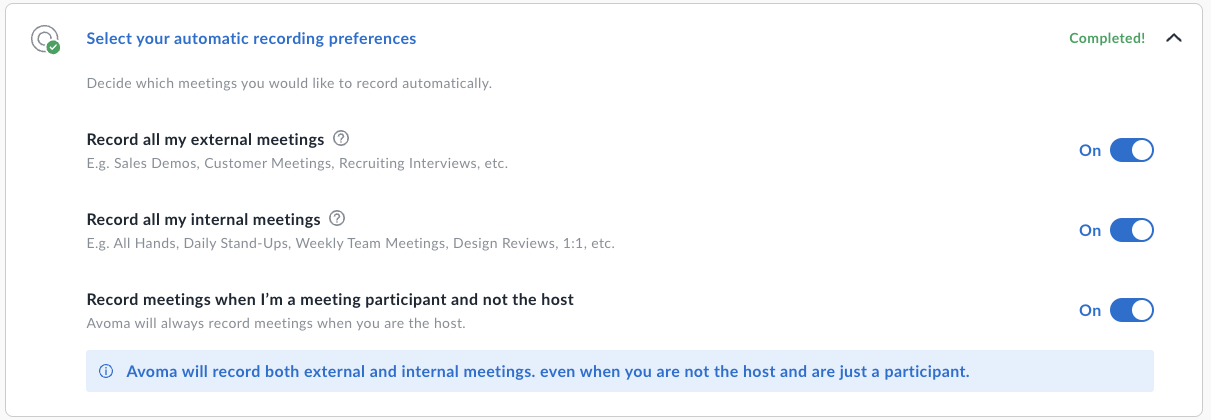This screenshot has height=420, width=1211.
Task: Collapse the recording preferences section chevron
Action: tap(1174, 38)
